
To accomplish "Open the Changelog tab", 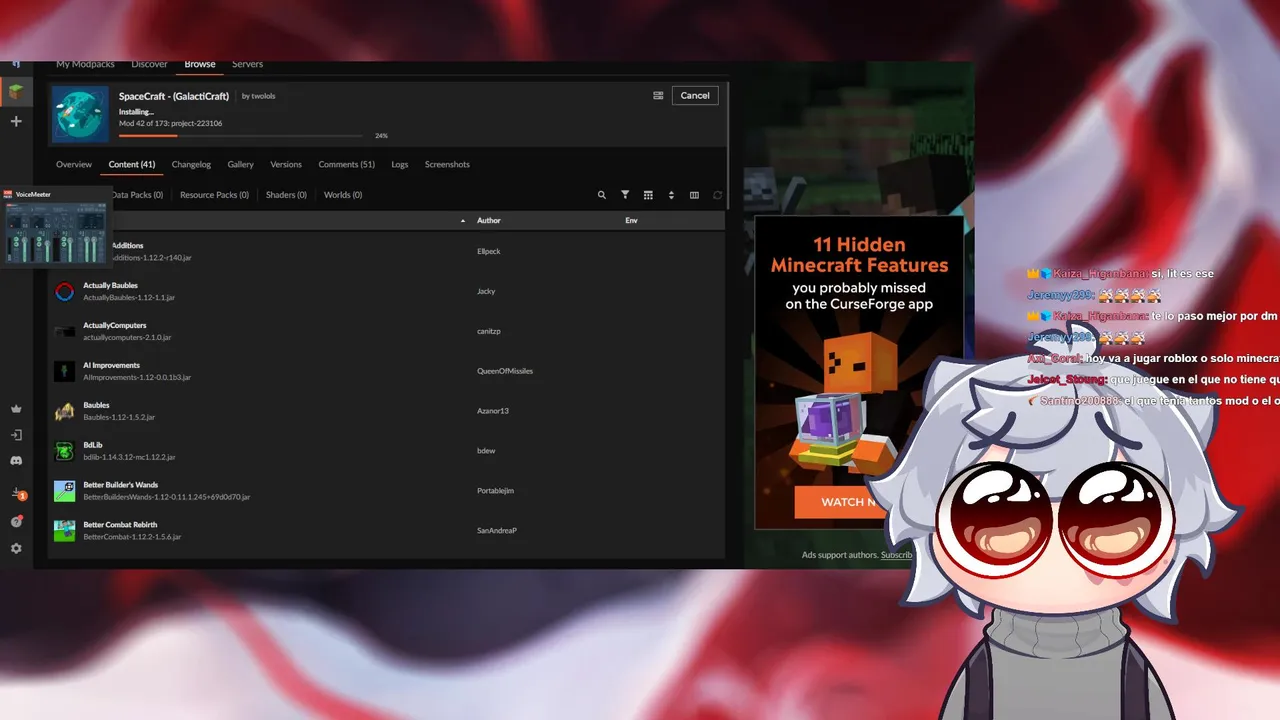I will [191, 164].
